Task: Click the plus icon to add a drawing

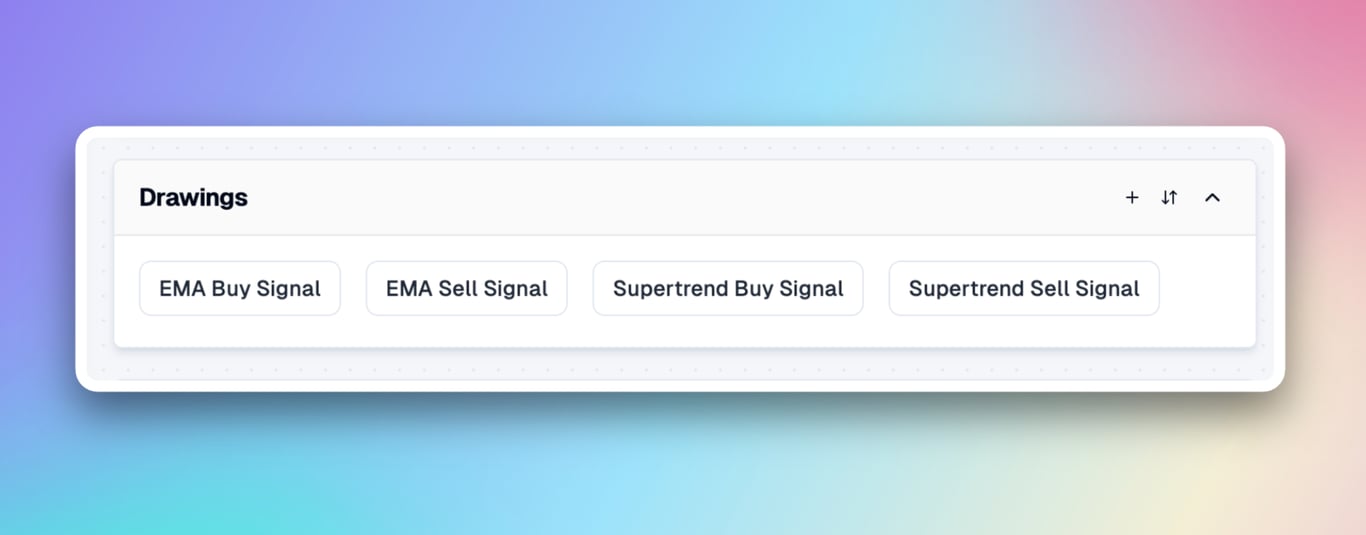Action: [x=1132, y=198]
